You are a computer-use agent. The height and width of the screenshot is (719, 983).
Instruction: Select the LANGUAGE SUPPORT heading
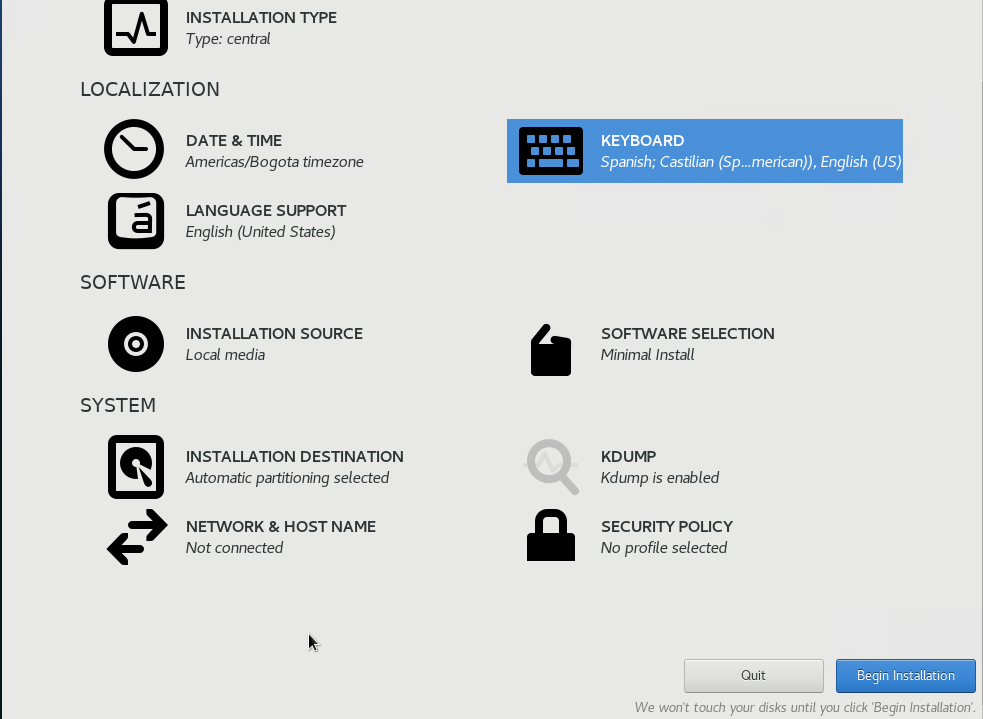click(x=266, y=211)
